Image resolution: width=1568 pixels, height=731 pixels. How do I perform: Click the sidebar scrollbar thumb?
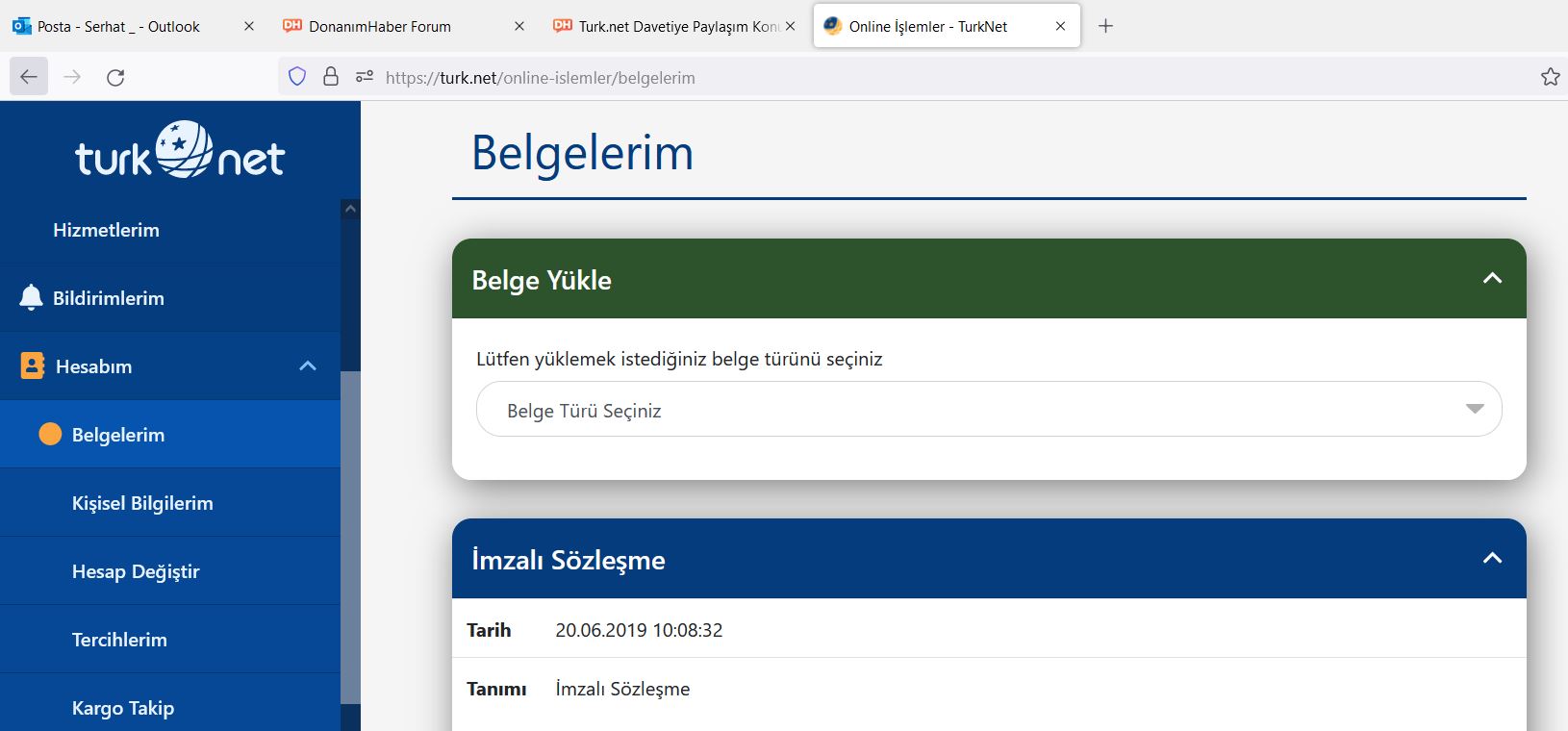tap(350, 537)
